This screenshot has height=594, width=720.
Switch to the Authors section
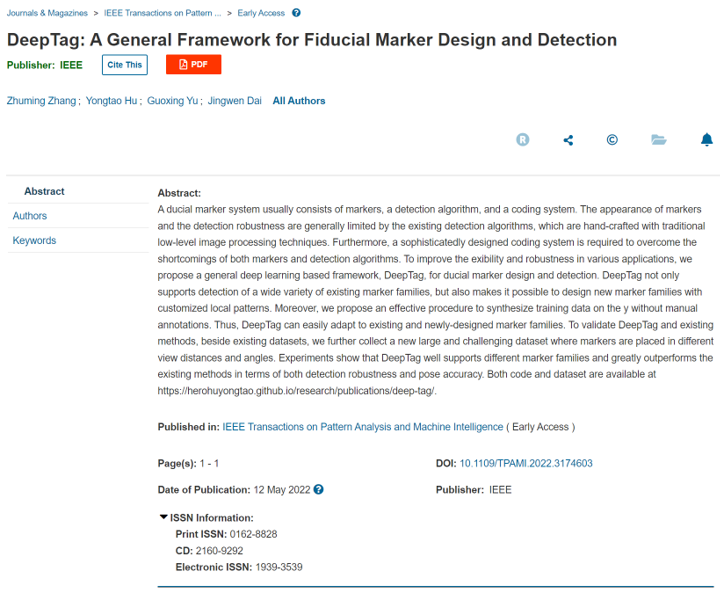click(30, 216)
